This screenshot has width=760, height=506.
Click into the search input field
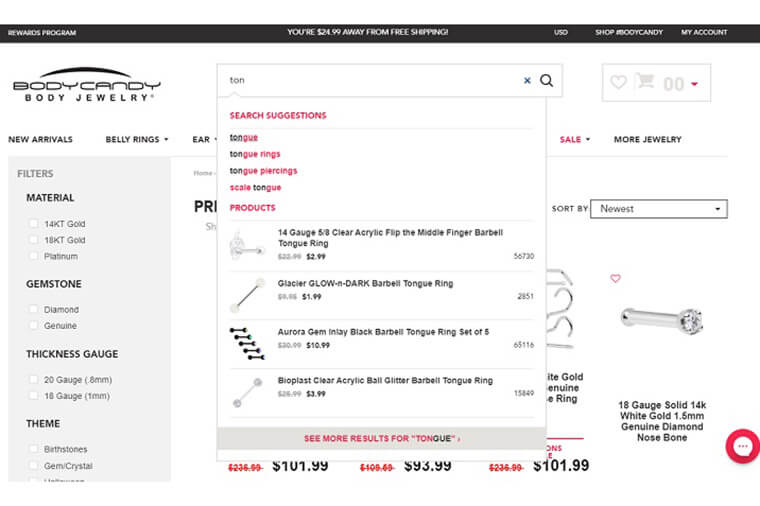click(370, 80)
